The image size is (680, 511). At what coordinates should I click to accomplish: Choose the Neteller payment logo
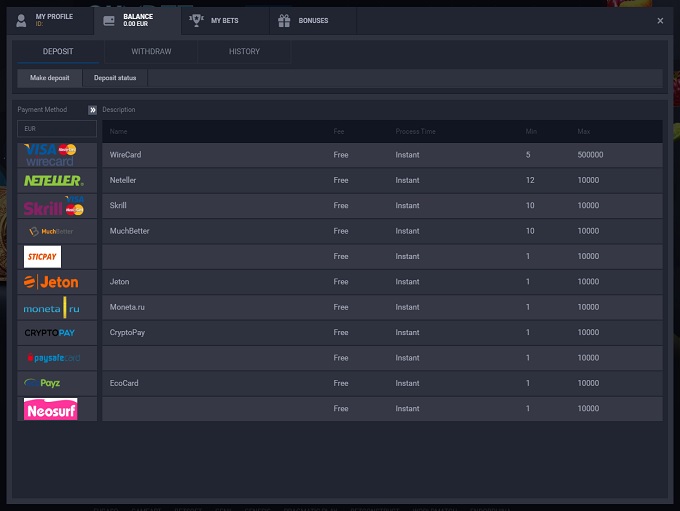point(54,181)
